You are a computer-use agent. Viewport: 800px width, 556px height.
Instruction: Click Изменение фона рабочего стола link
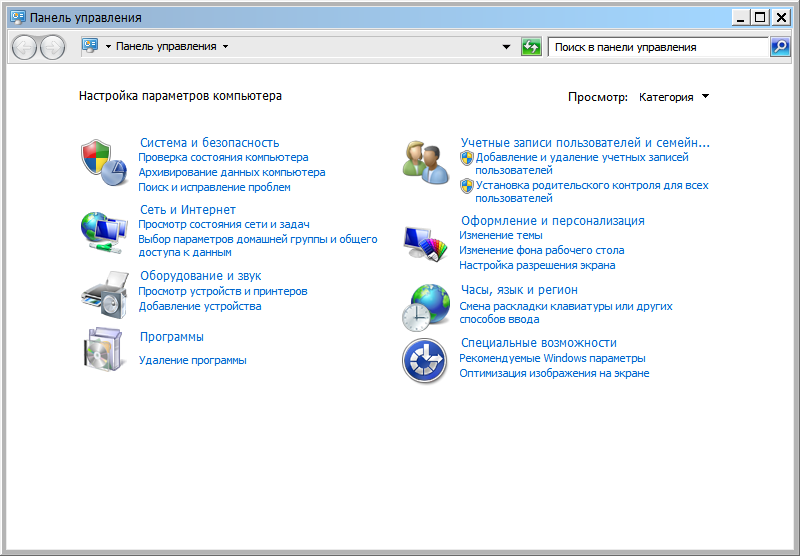pos(541,250)
